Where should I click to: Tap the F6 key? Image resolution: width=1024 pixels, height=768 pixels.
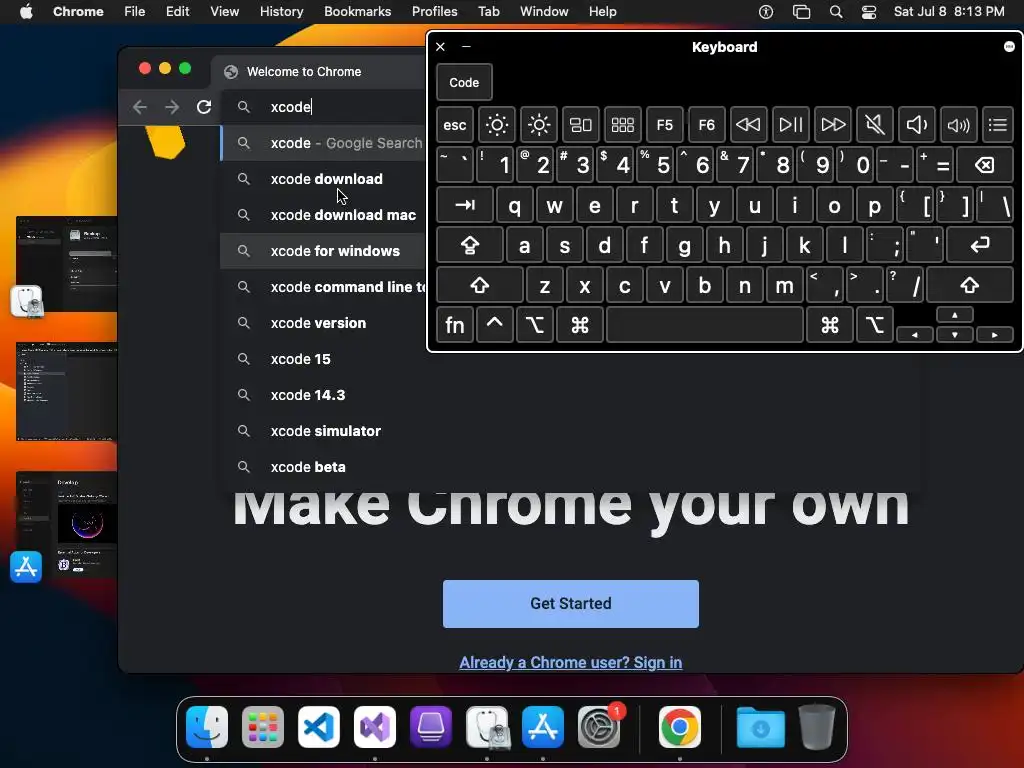[x=707, y=125]
